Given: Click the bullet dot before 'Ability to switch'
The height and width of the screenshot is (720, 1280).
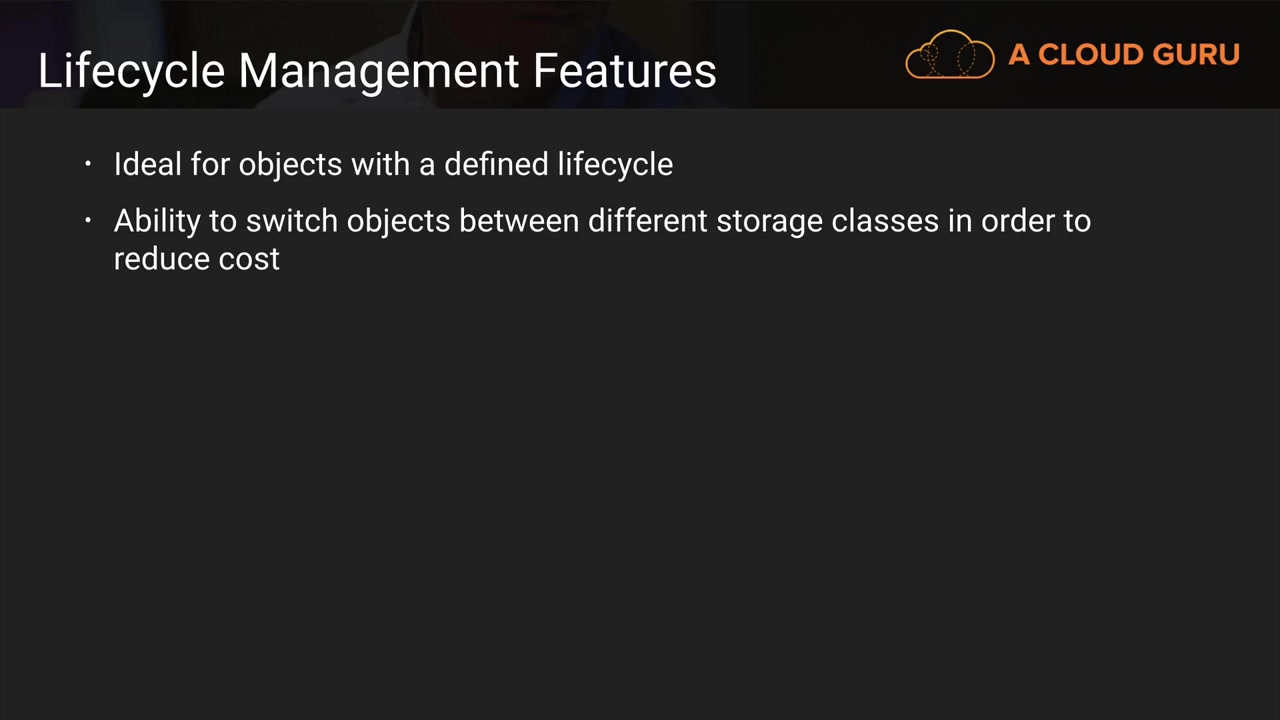Looking at the screenshot, I should point(88,220).
